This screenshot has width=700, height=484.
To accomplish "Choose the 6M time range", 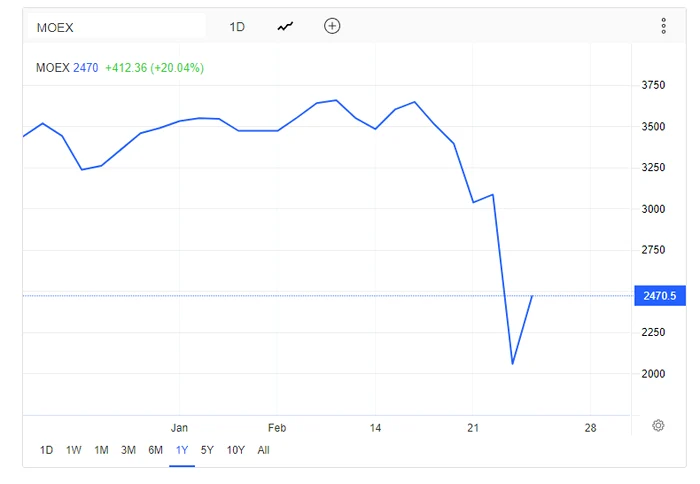I will 156,450.
